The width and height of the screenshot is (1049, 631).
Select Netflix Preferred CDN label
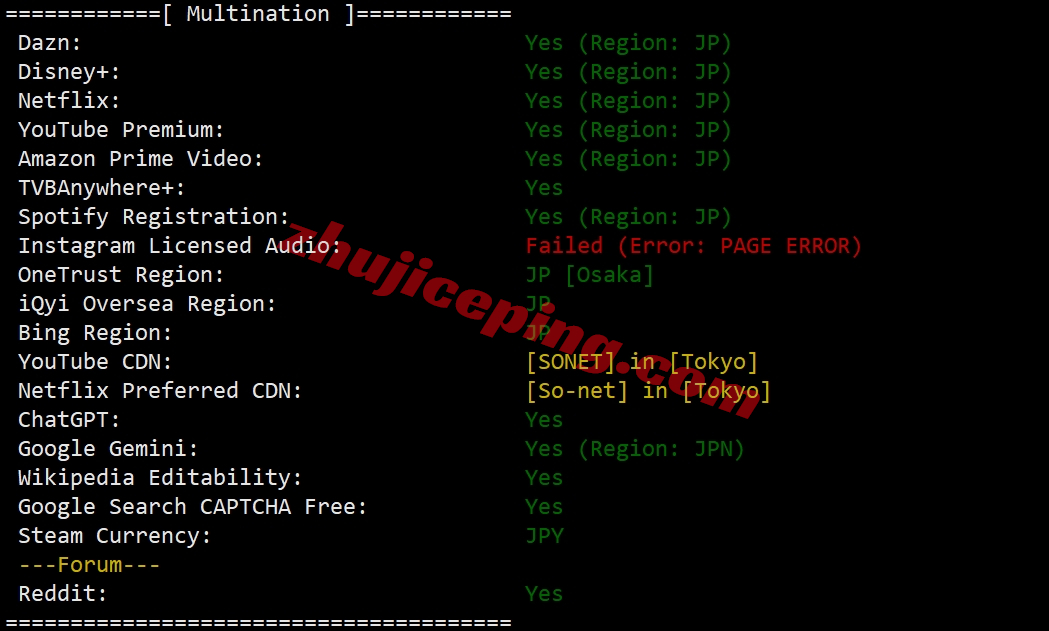(x=160, y=391)
